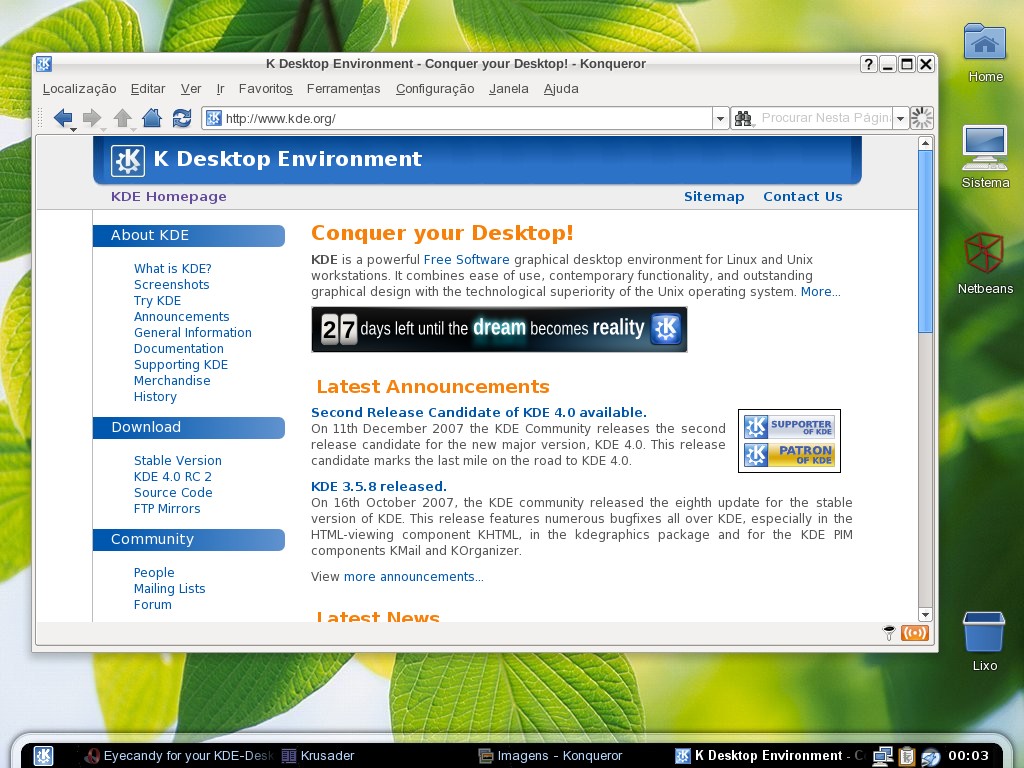Expand the URL address history dropdown
Viewport: 1024px width, 768px height.
[720, 118]
